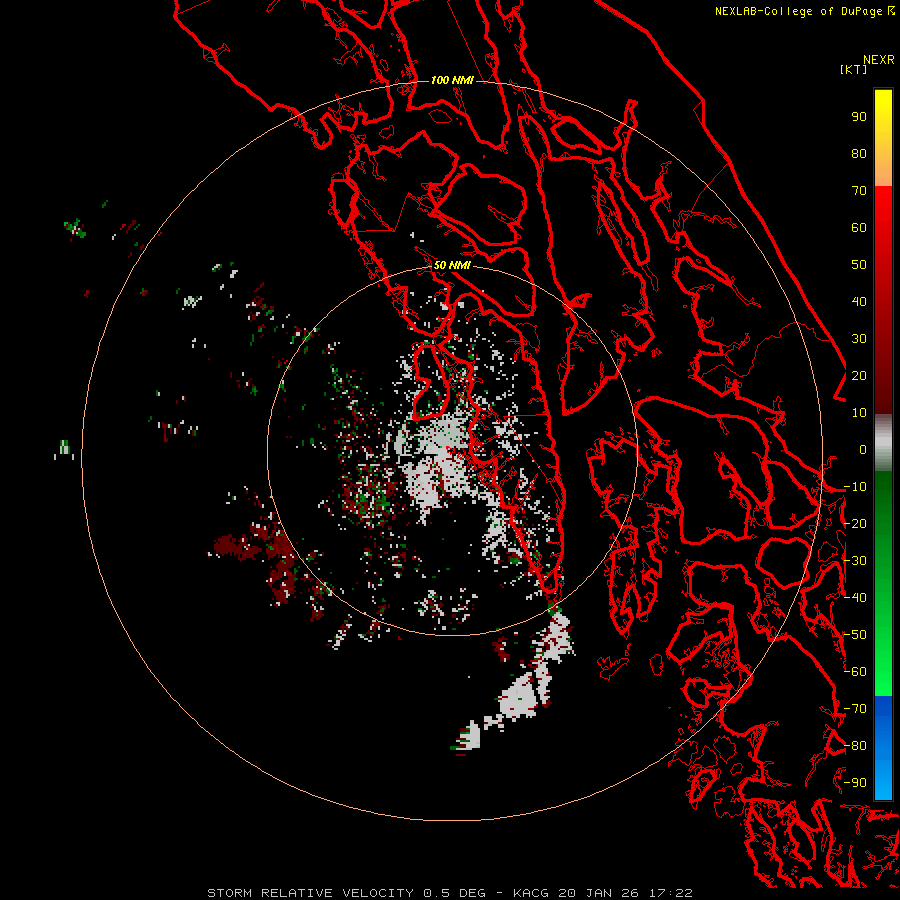Click the -10 value on velocity scale
This screenshot has width=900, height=900.
[855, 487]
